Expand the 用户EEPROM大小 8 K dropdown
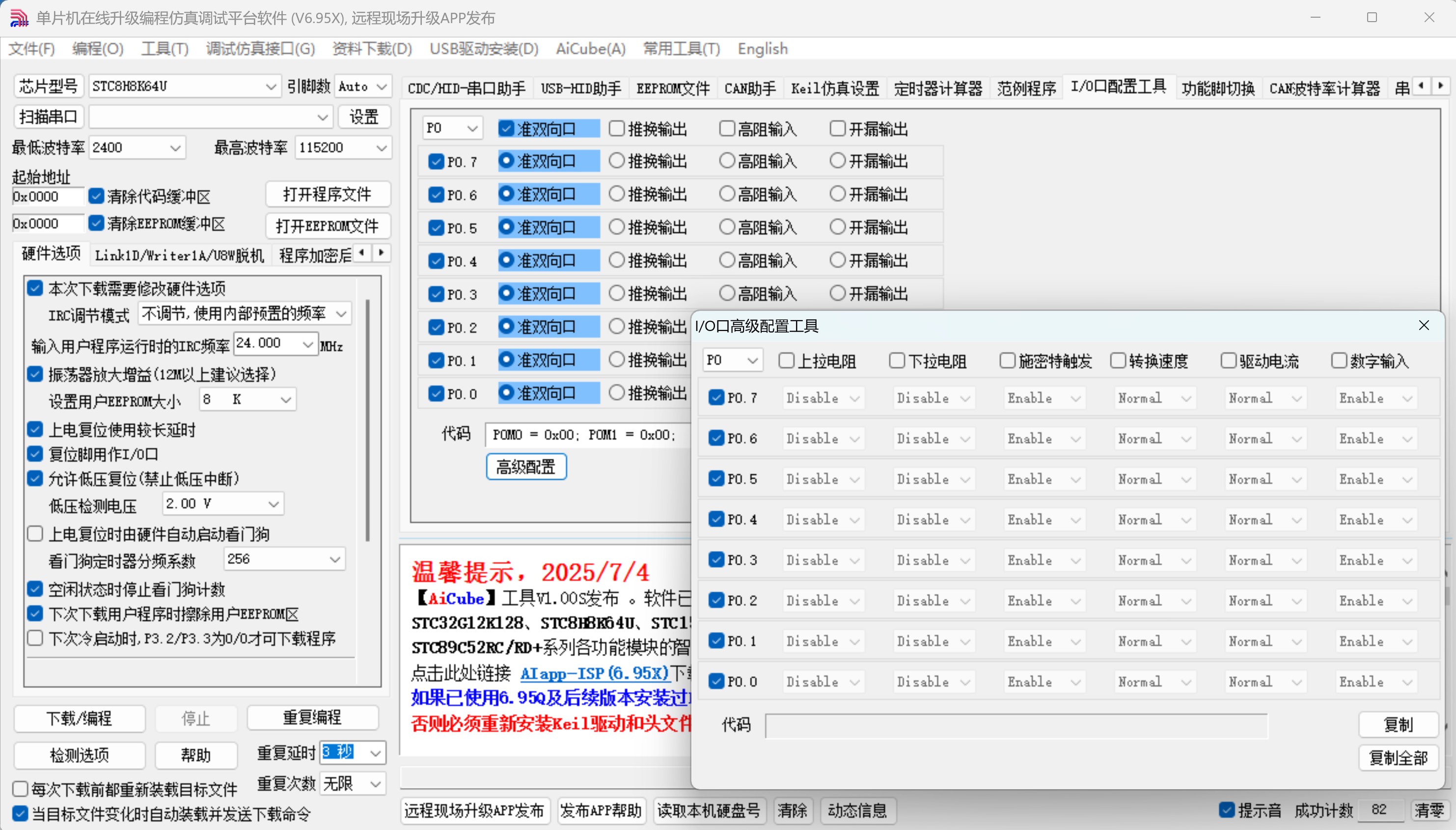The image size is (1456, 830). pyautogui.click(x=285, y=400)
